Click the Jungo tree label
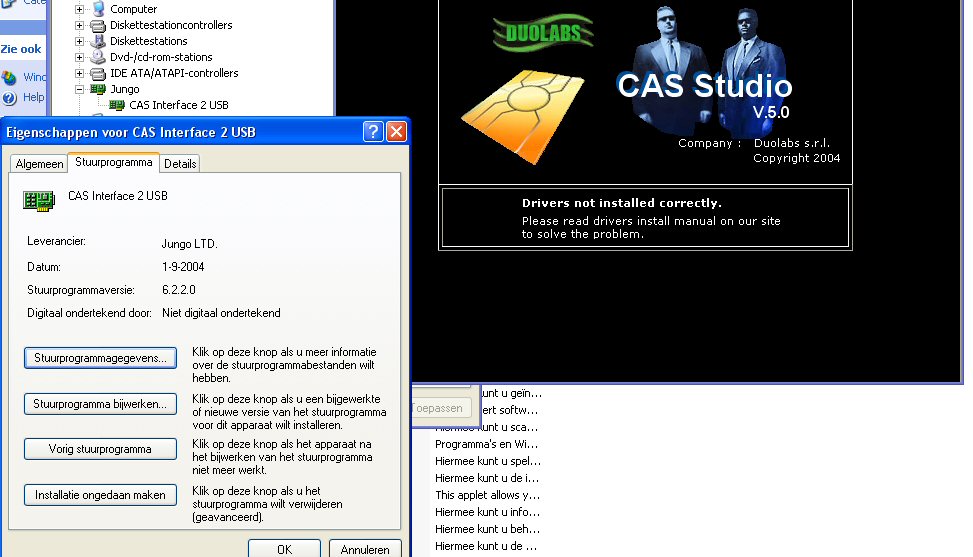Screen dimensions: 973x557 125,89
